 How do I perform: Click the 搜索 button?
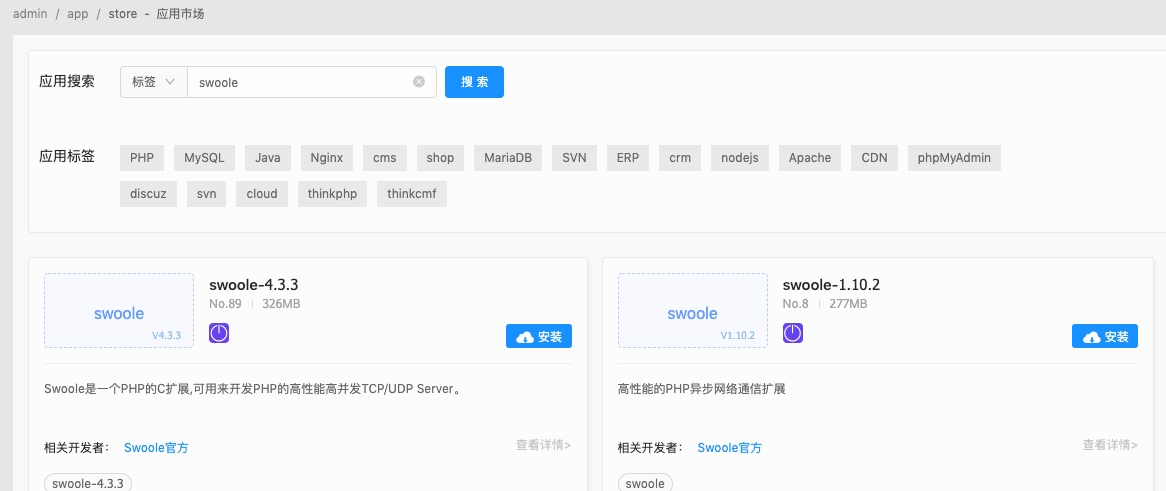pyautogui.click(x=474, y=82)
